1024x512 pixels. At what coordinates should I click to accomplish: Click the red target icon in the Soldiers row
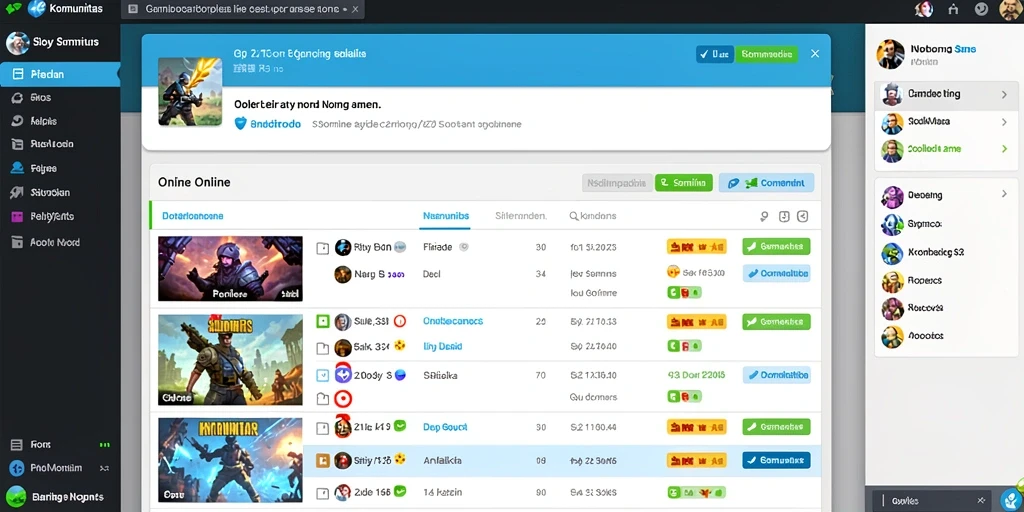[343, 398]
